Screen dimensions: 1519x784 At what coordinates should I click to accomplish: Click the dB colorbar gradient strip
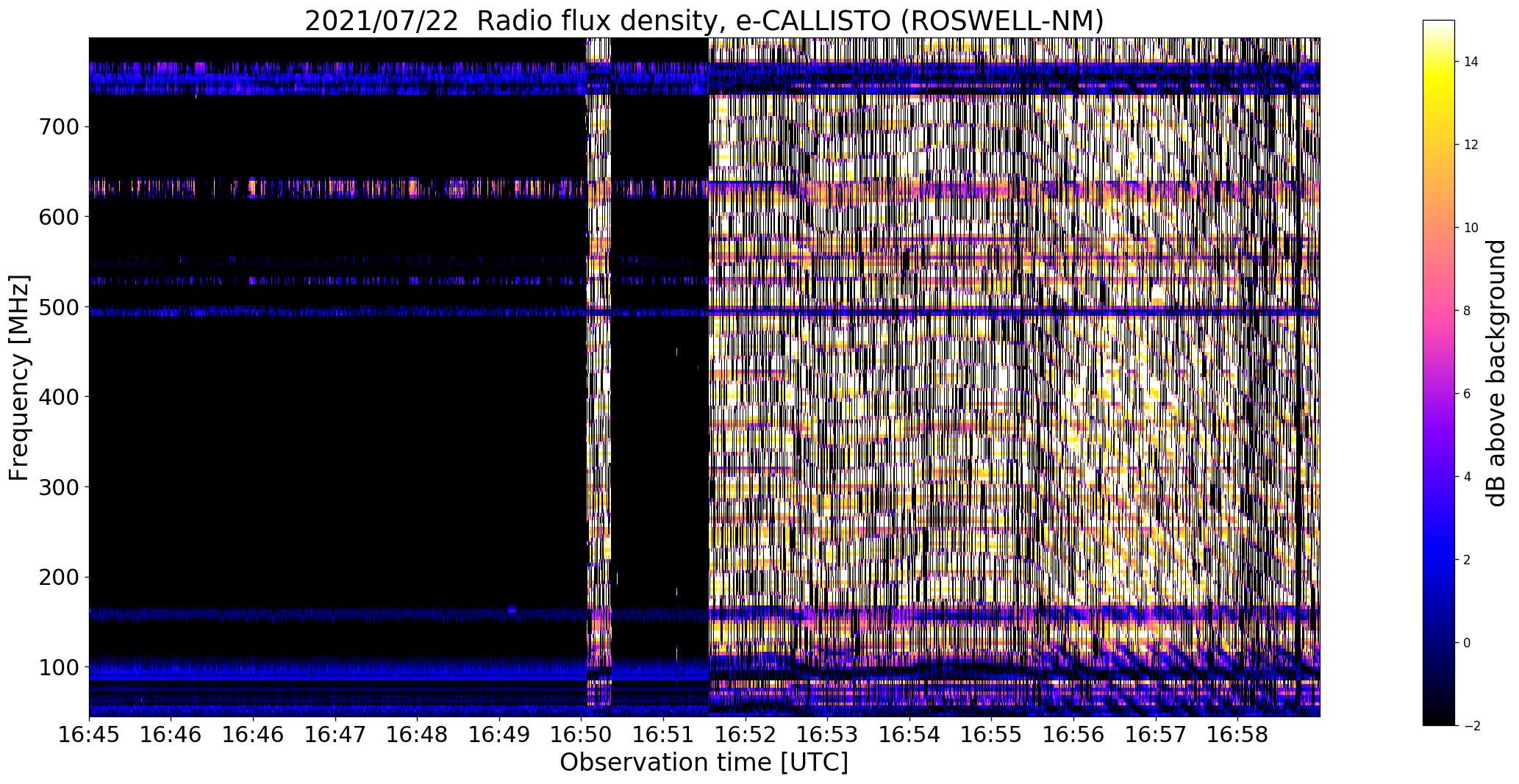[1439, 373]
